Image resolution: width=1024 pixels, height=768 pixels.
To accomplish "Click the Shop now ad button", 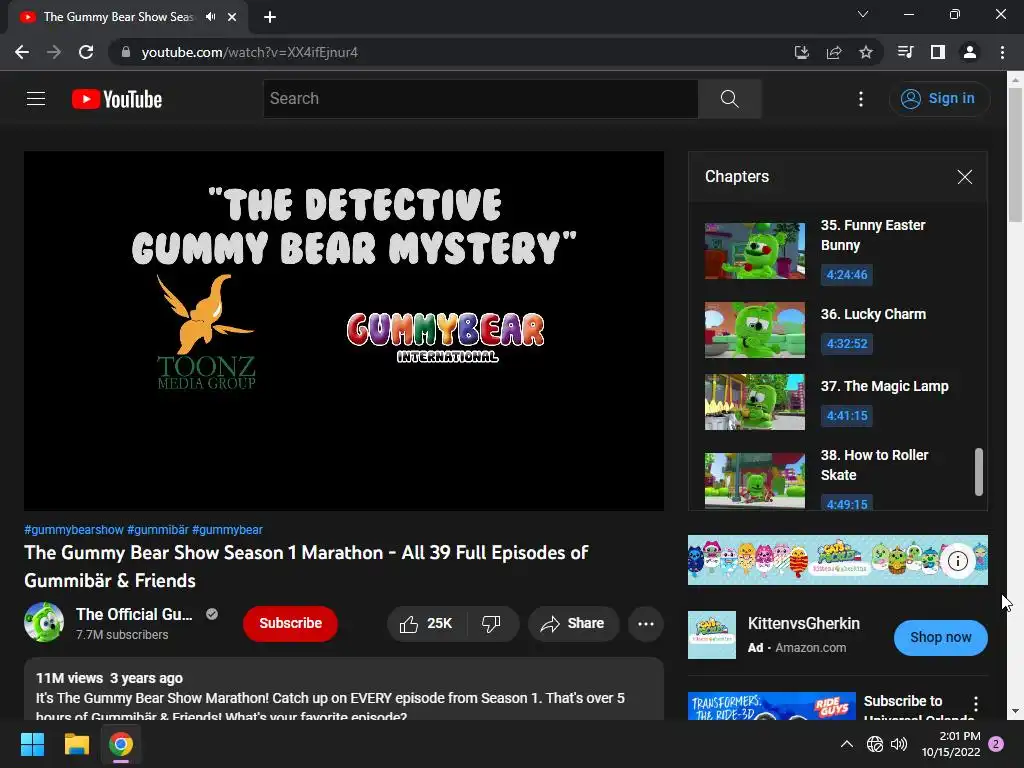I will click(940, 637).
